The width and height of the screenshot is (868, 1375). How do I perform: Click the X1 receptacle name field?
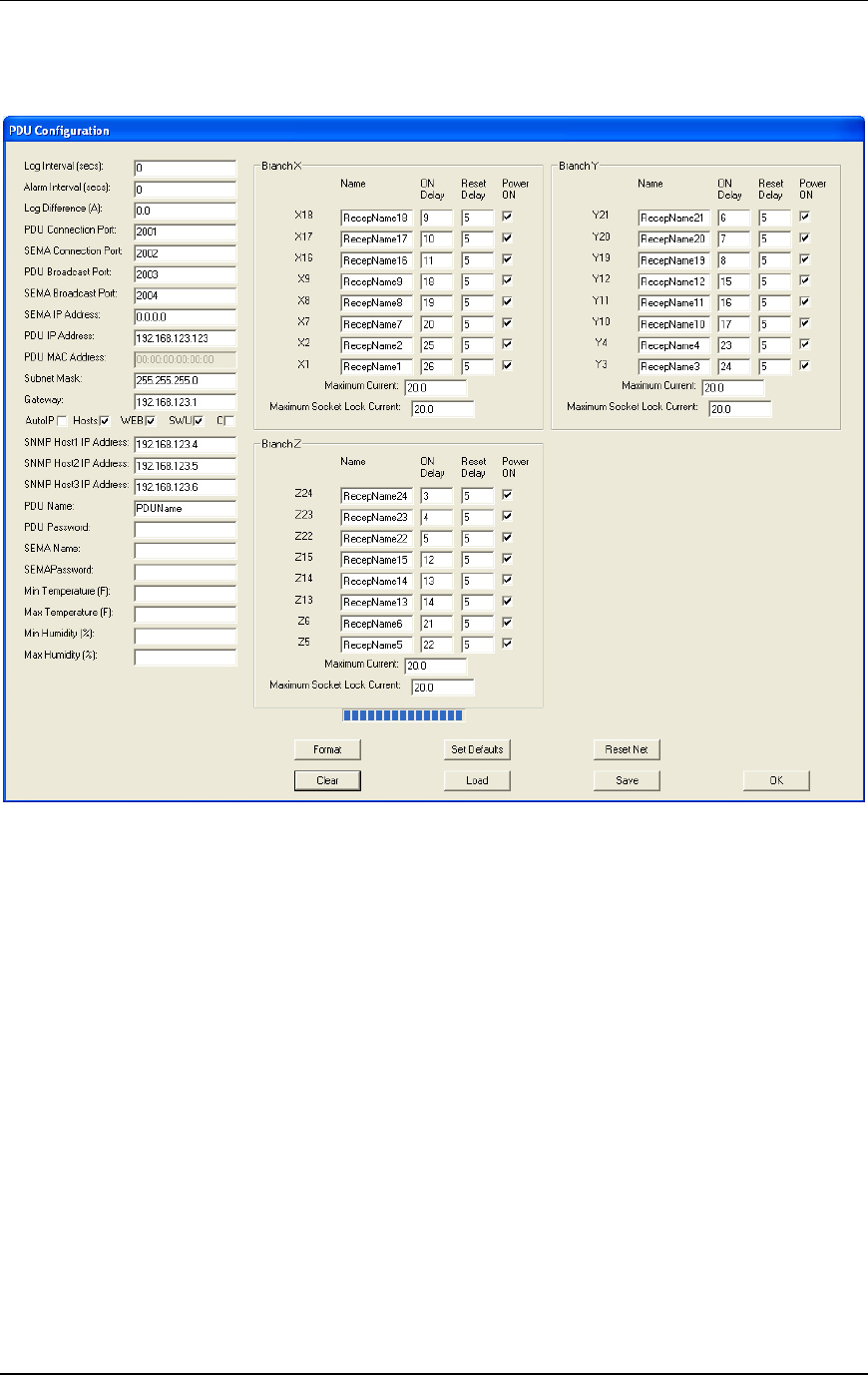click(376, 366)
